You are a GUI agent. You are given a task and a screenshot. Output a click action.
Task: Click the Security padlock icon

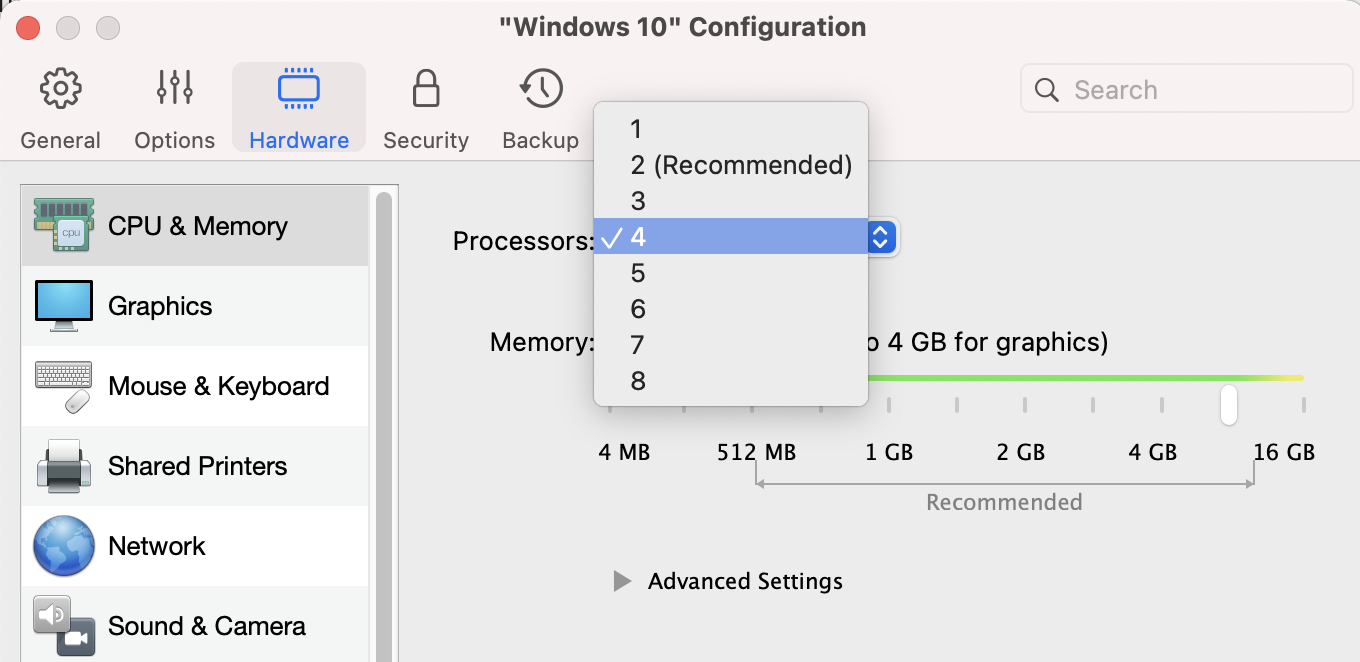[x=426, y=90]
